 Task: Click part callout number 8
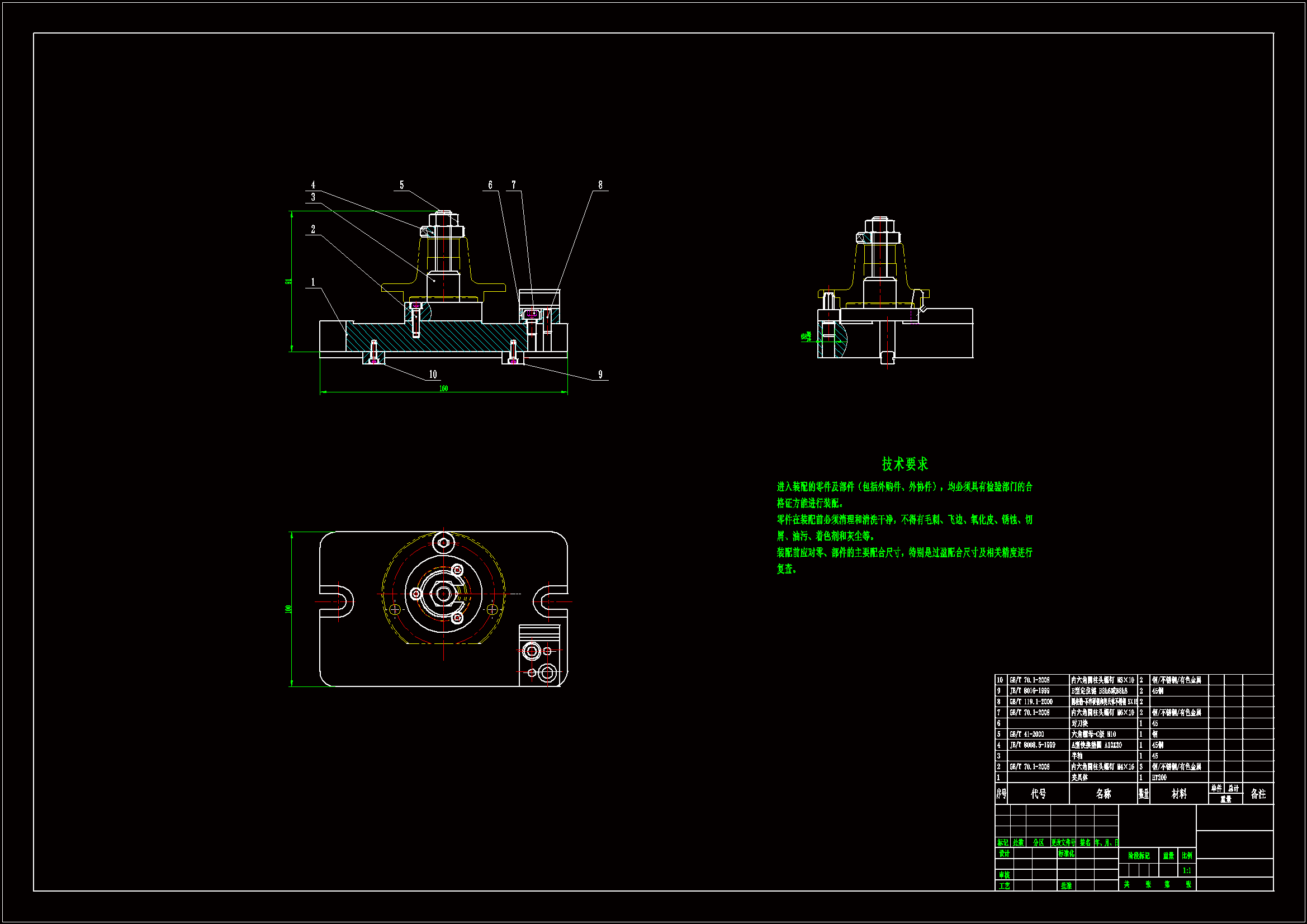[x=600, y=185]
